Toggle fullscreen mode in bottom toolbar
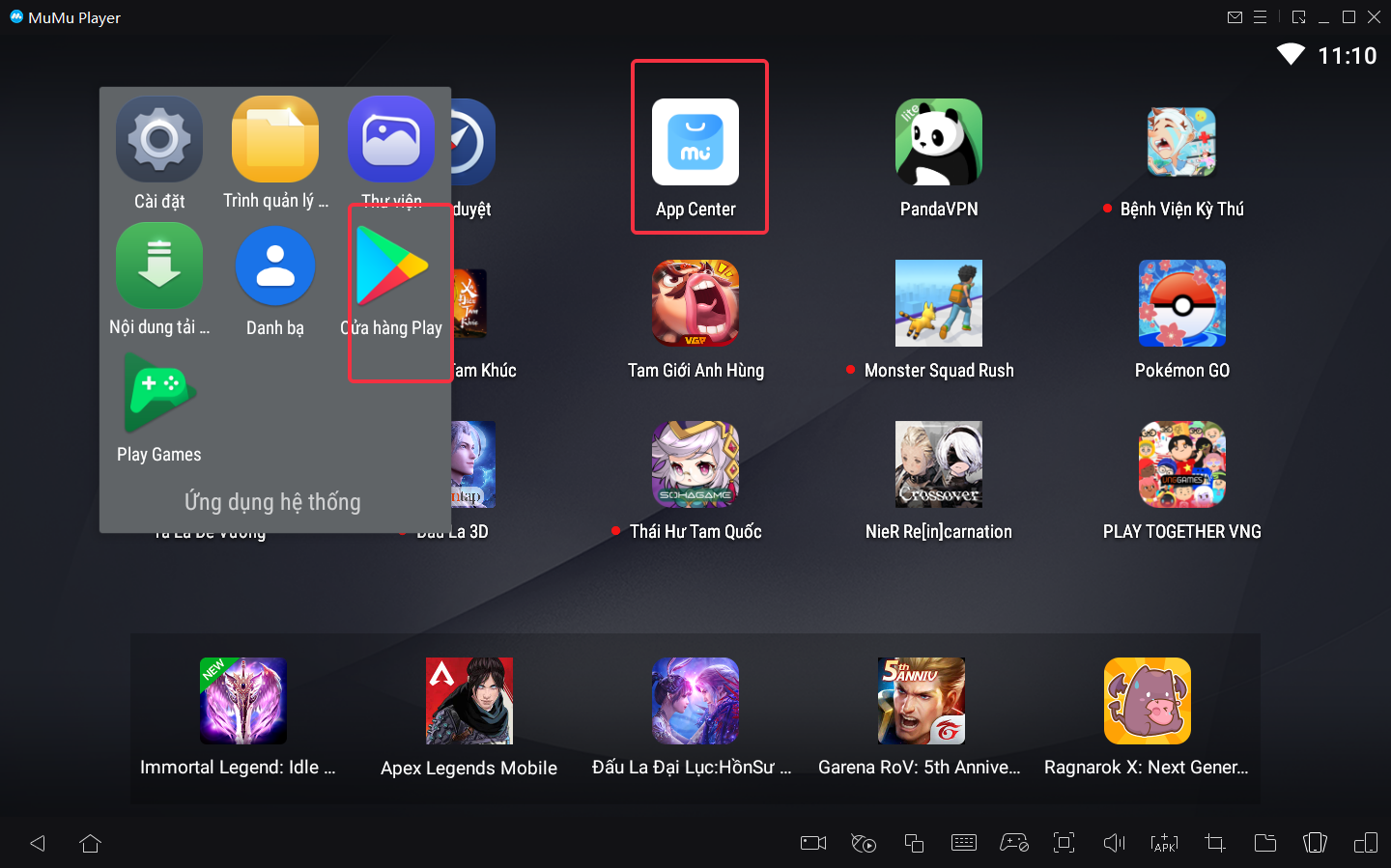 click(x=1065, y=843)
